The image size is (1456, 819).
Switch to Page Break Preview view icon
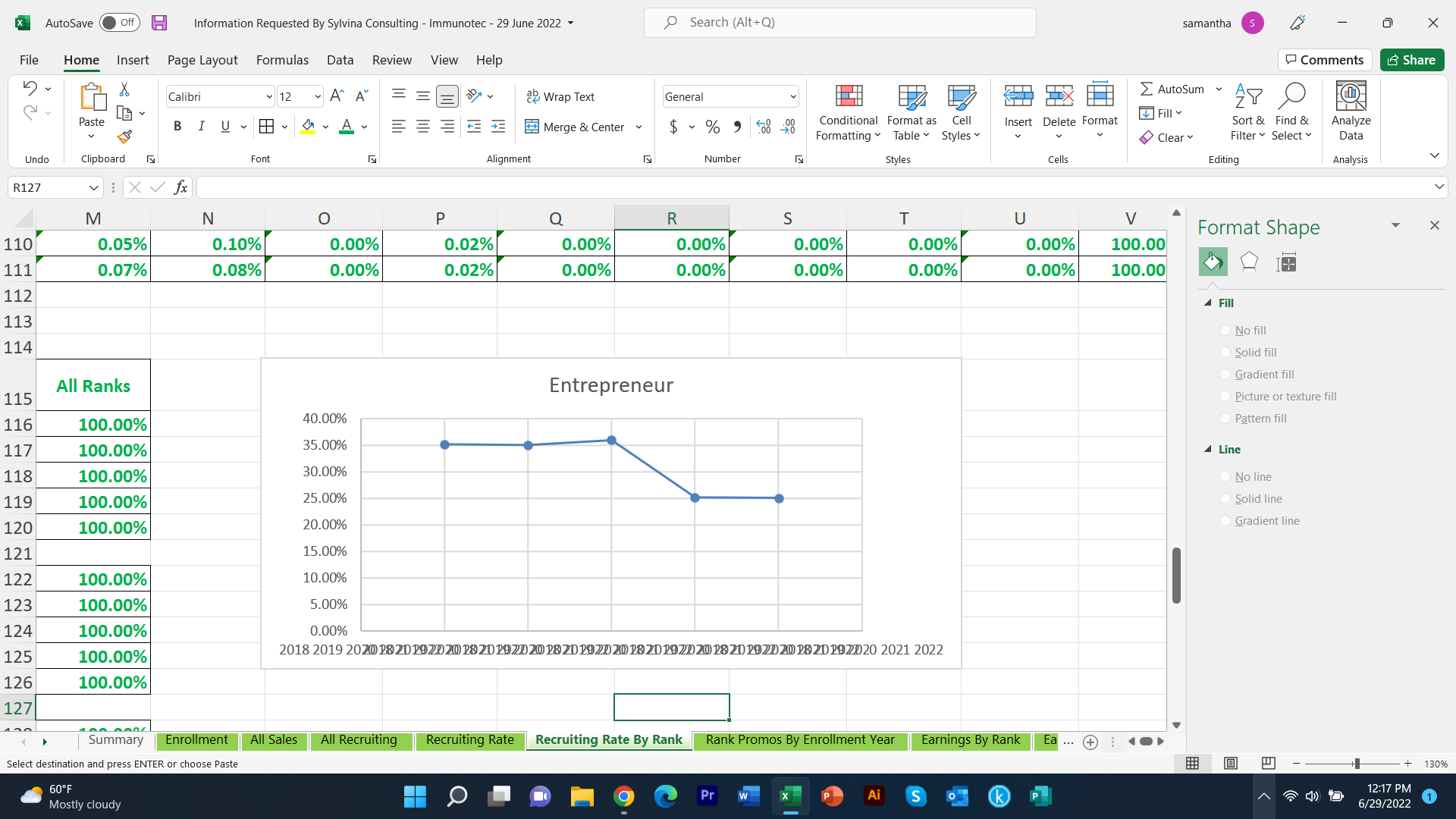coord(1268,763)
